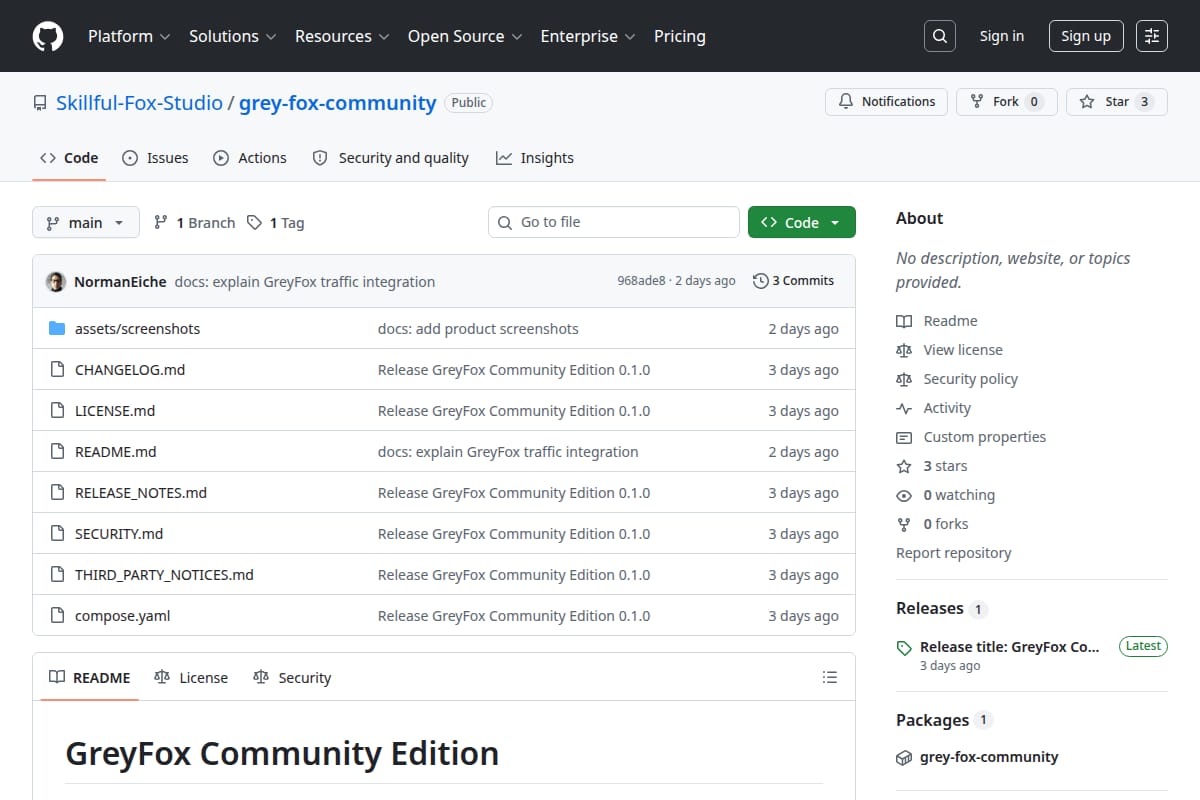This screenshot has width=1200, height=800.
Task: Open commit message 'docs: add product screenshots'
Action: click(478, 329)
